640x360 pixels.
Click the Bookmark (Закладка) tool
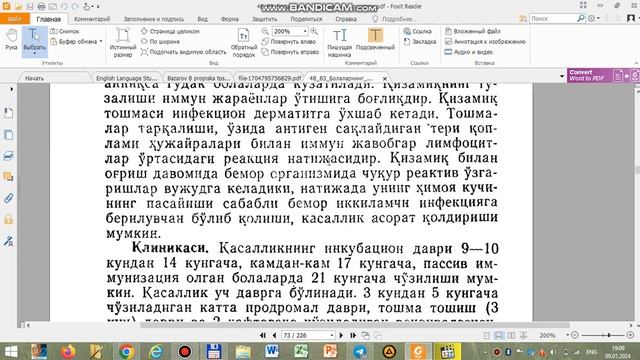(420, 41)
